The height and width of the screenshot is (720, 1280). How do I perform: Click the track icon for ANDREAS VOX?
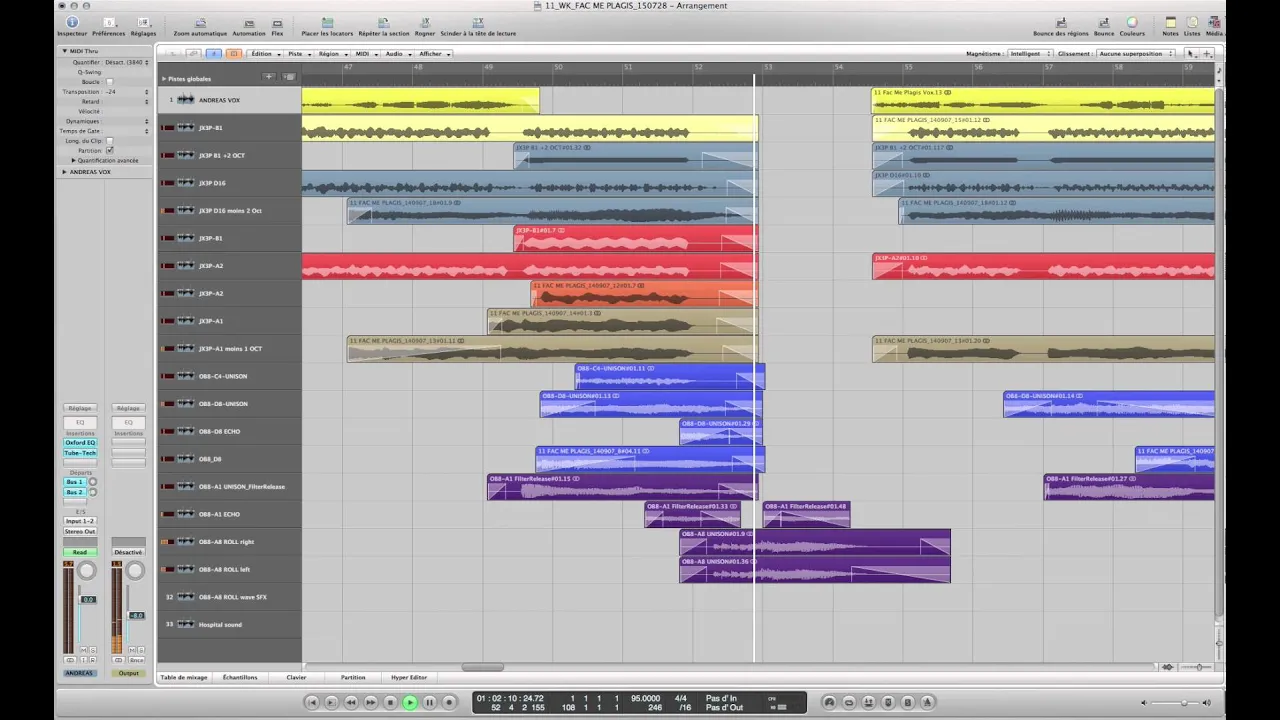186,100
